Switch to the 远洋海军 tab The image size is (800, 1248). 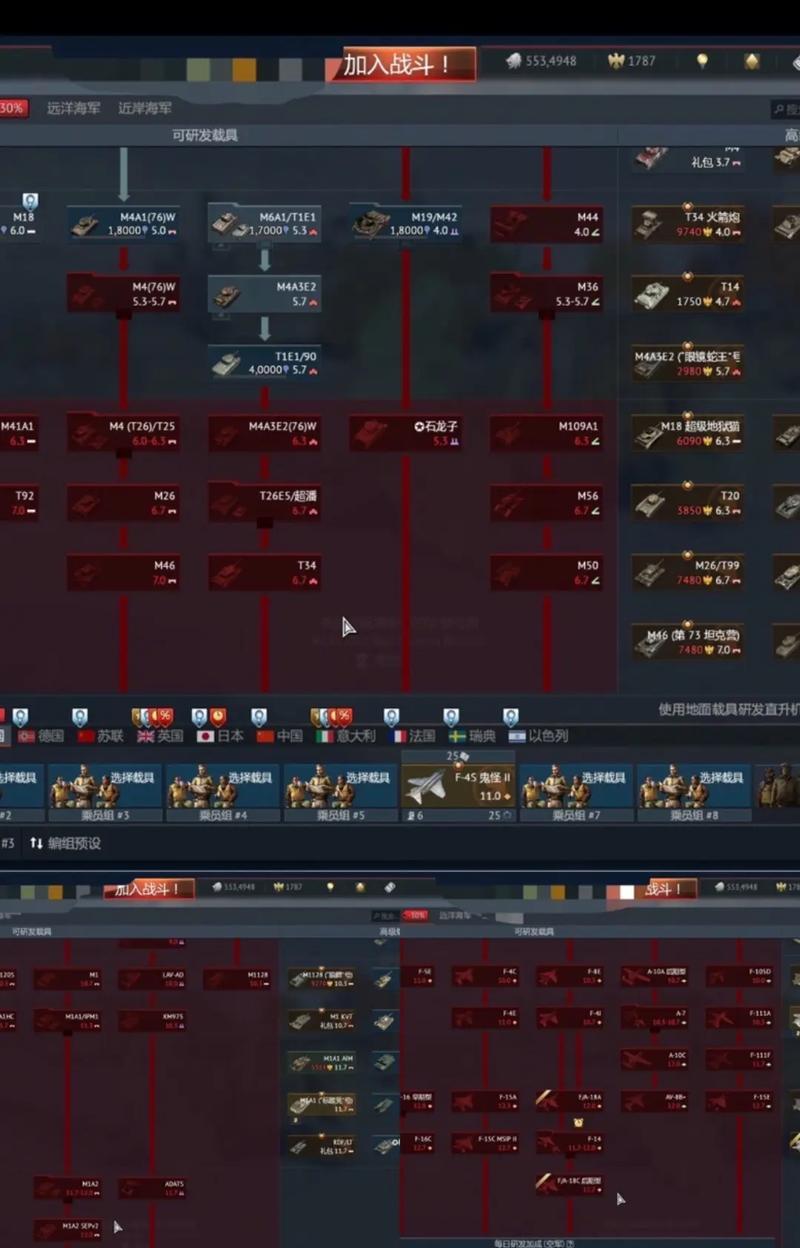point(75,108)
